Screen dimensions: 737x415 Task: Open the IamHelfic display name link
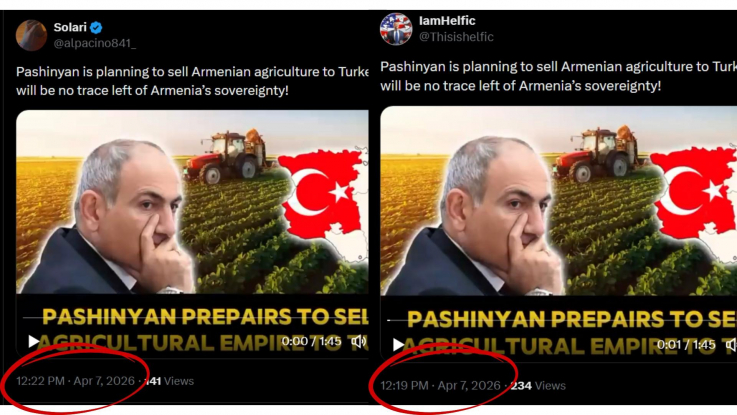(447, 21)
